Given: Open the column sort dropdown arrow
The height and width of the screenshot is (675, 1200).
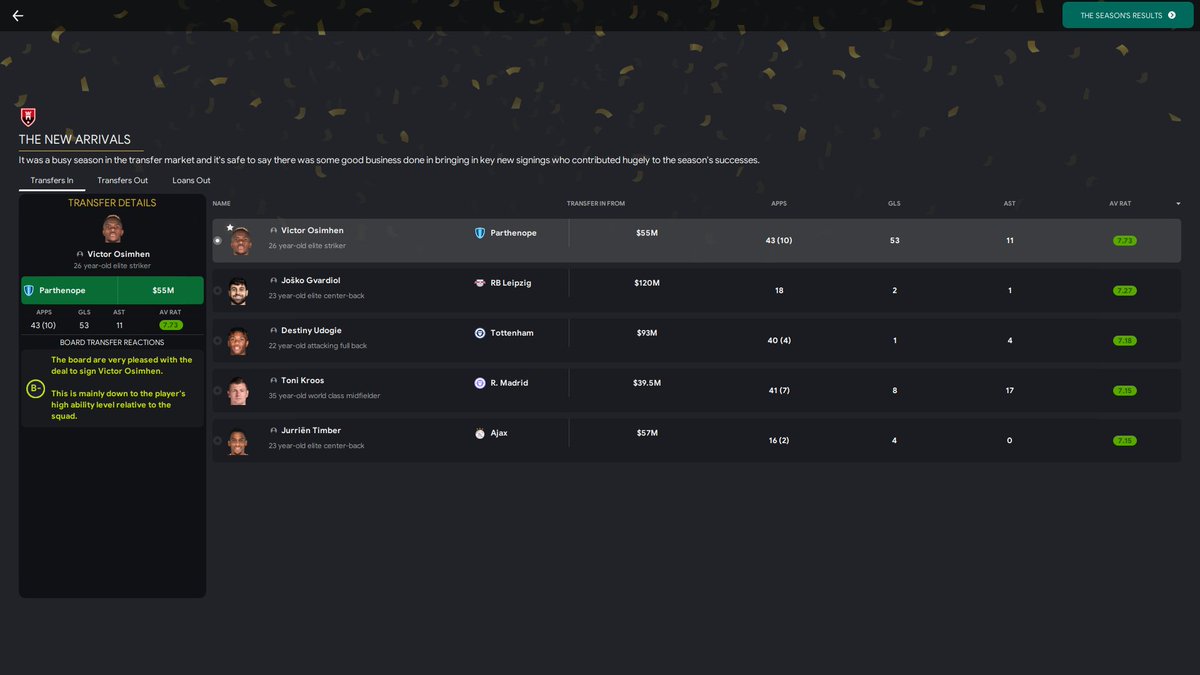Looking at the screenshot, I should (x=1178, y=204).
